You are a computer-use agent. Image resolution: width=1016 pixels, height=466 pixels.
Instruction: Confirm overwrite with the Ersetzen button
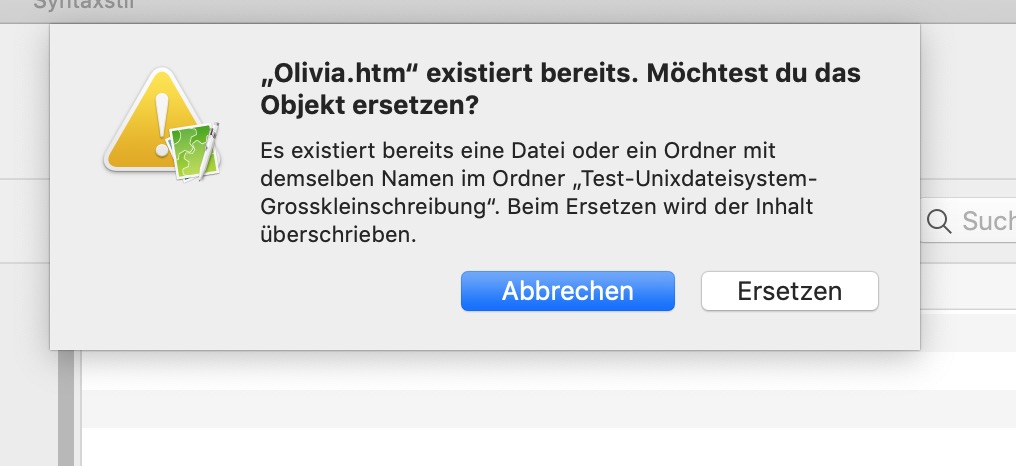point(789,291)
